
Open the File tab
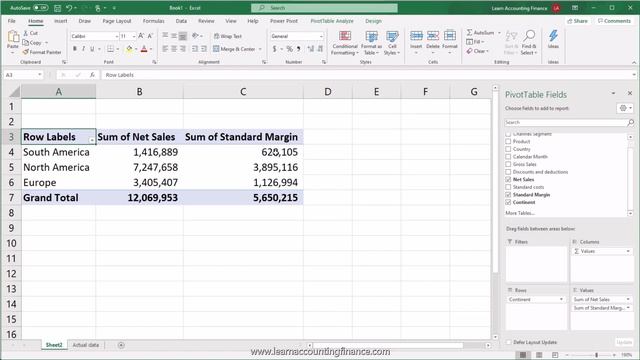point(11,21)
